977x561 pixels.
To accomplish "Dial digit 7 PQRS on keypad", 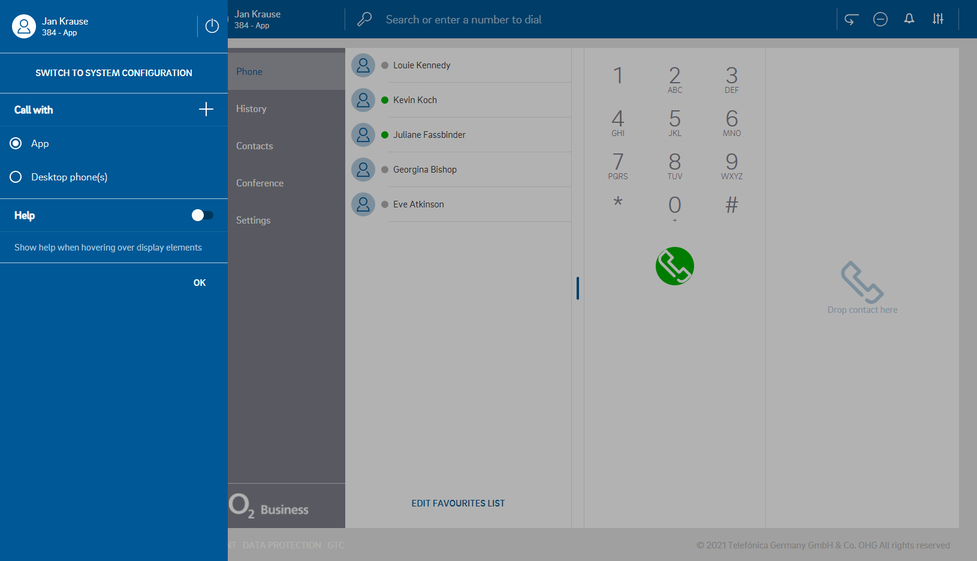I will 617,165.
